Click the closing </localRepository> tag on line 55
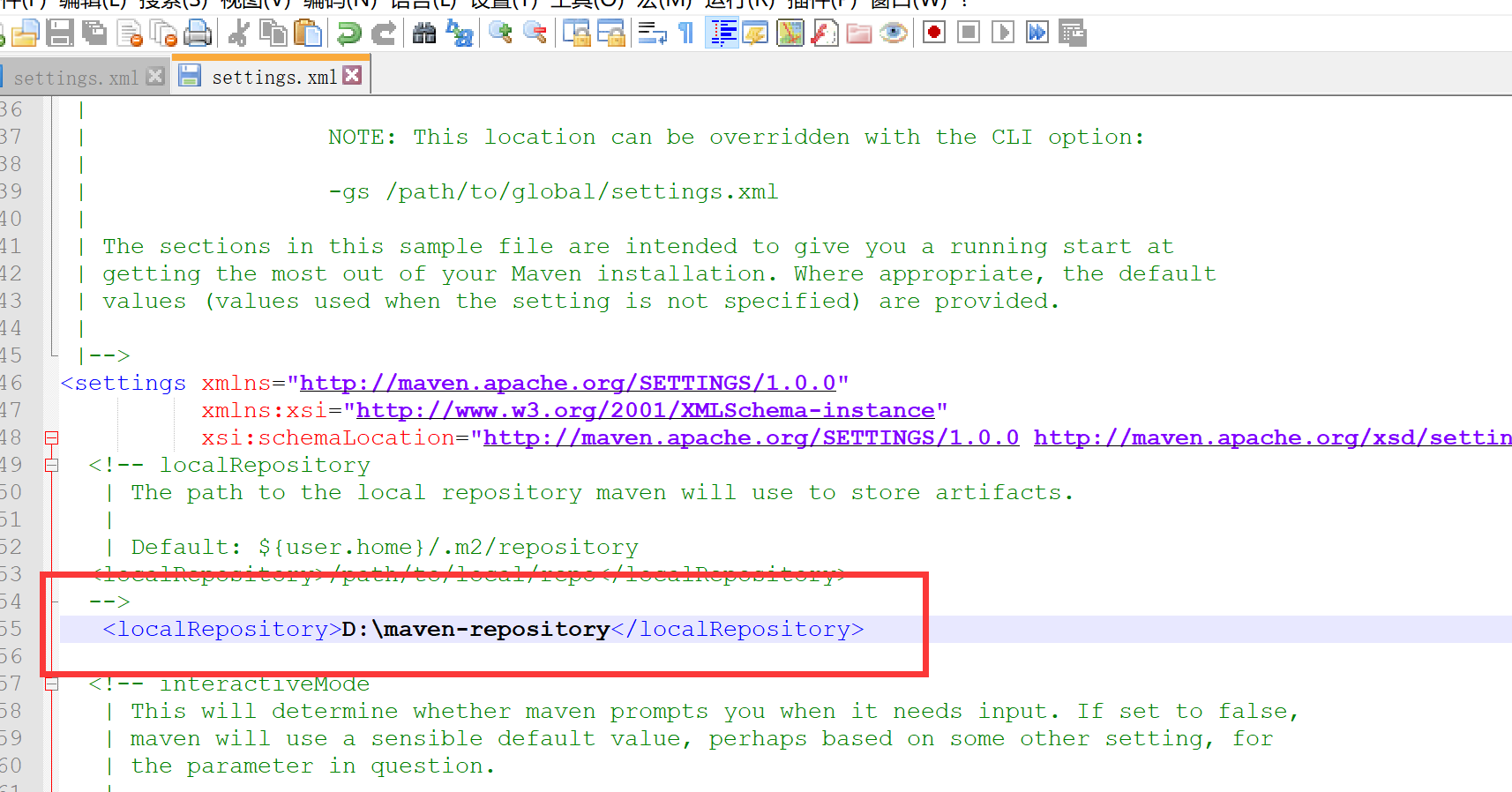Screen dimensions: 1512x792 tap(737, 630)
